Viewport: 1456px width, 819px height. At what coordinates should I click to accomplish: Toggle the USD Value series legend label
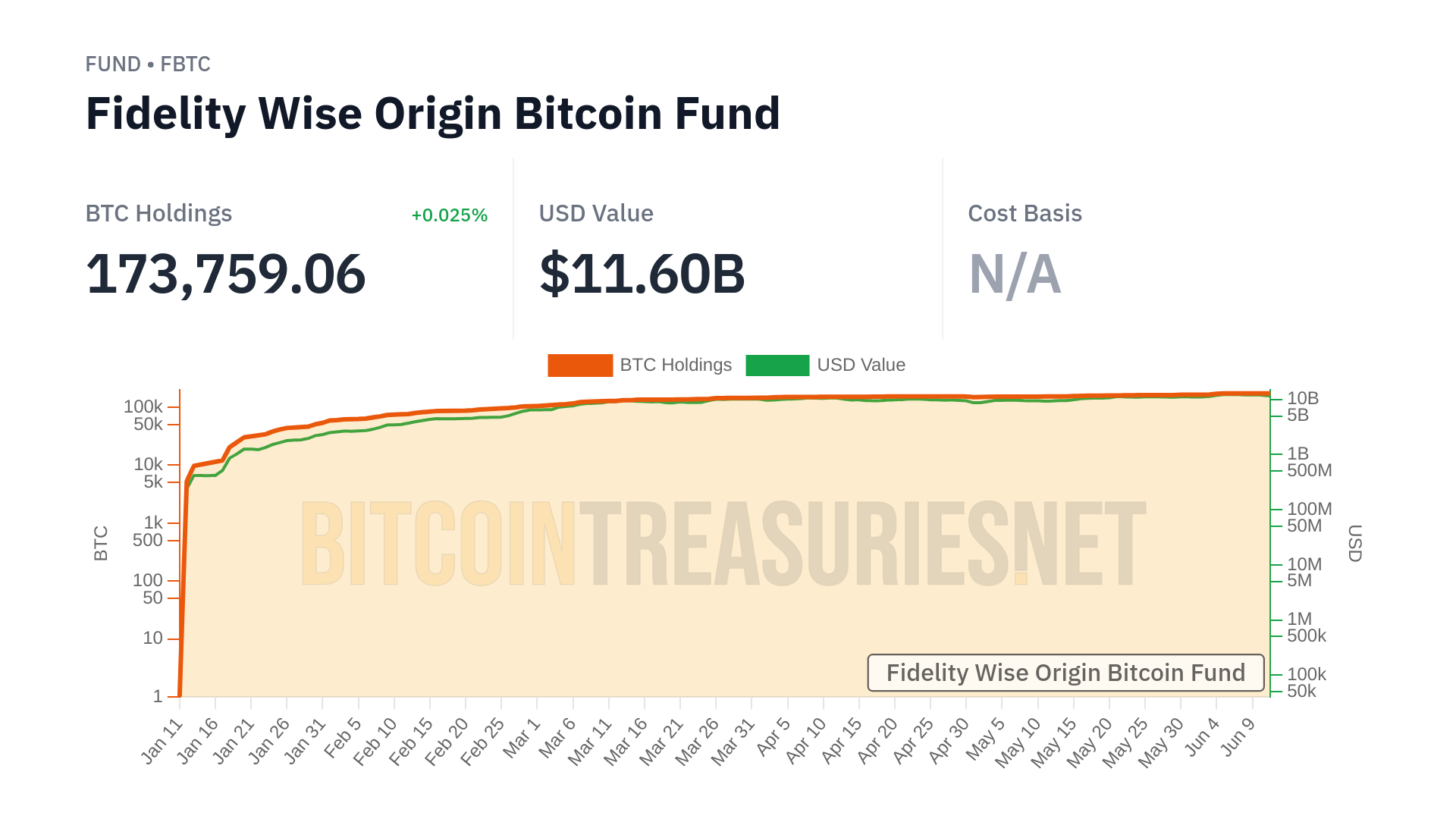point(861,366)
